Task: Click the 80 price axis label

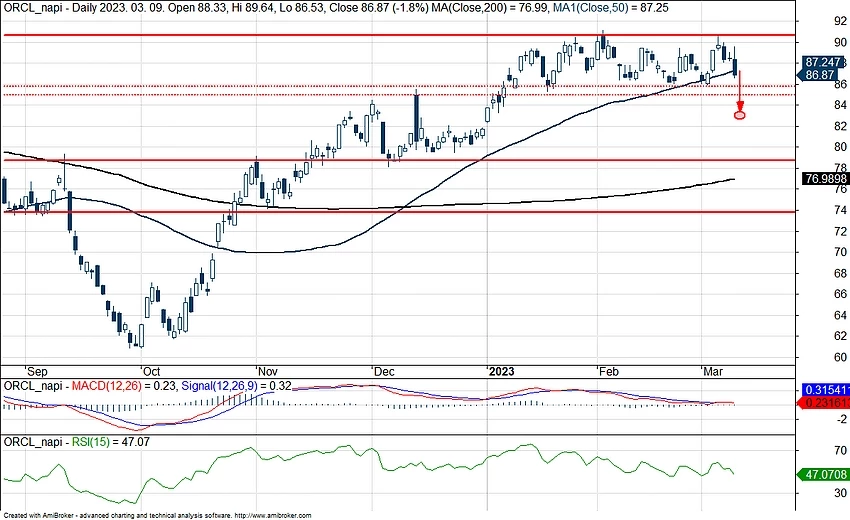Action: pyautogui.click(x=840, y=147)
